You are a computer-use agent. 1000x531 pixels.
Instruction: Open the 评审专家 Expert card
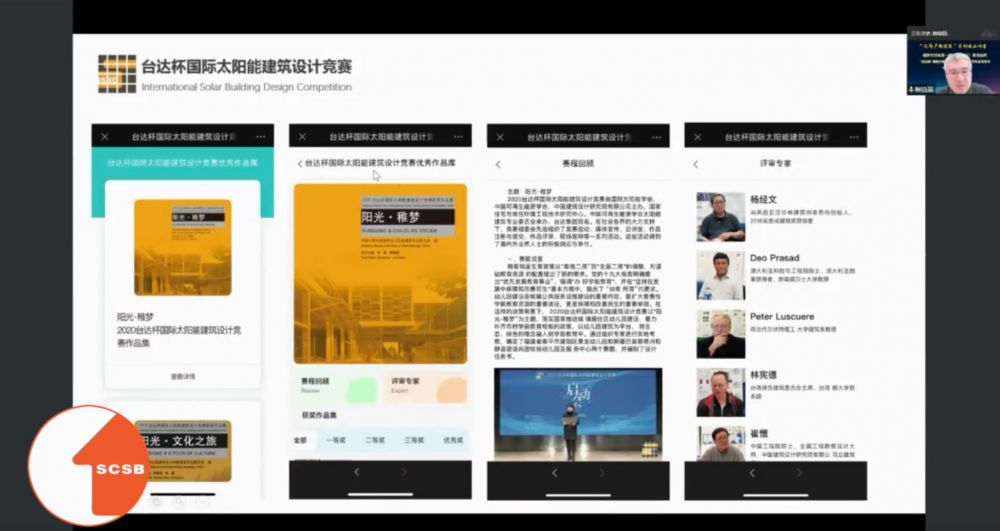pyautogui.click(x=425, y=388)
